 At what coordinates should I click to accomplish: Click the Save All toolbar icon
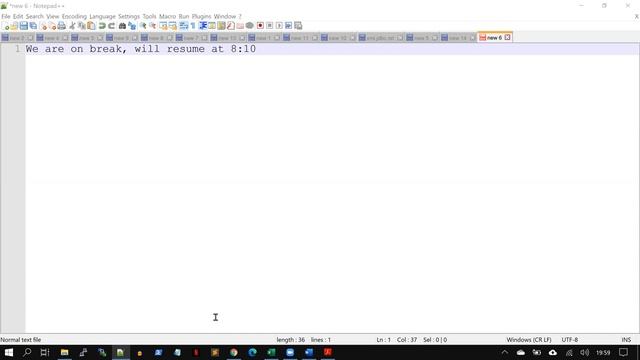tap(33, 26)
